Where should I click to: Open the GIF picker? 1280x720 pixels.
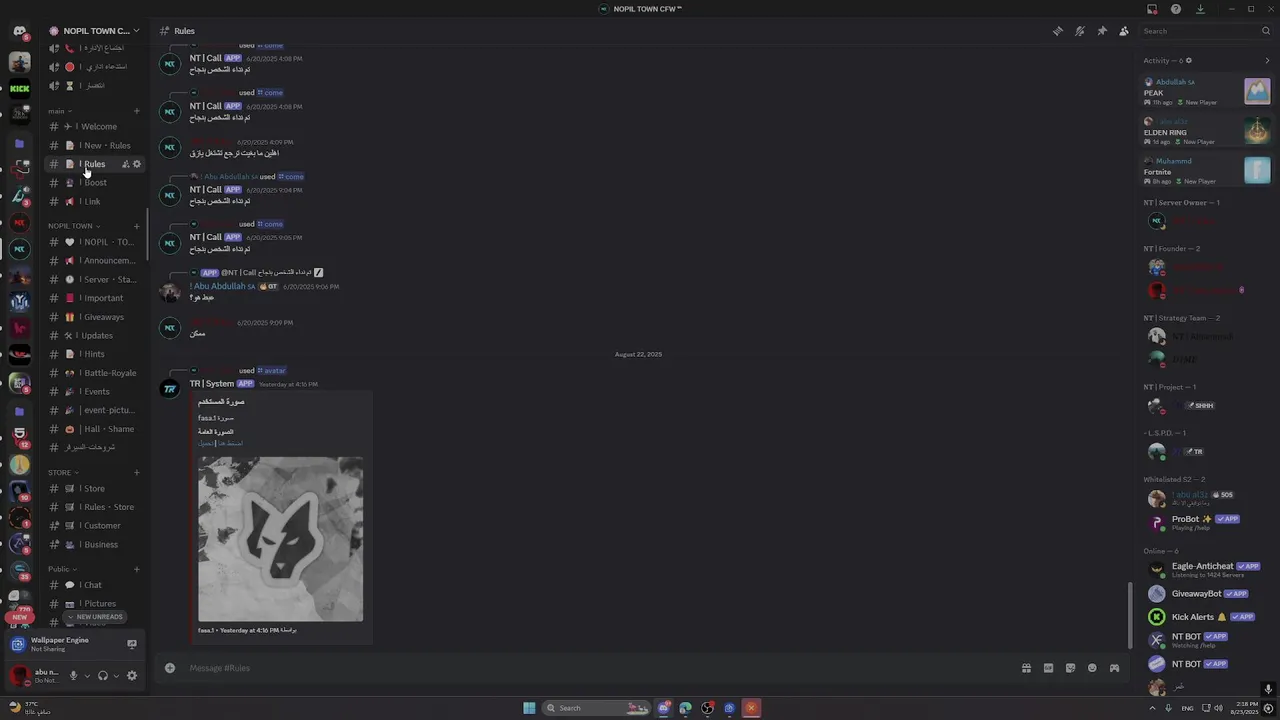pyautogui.click(x=1048, y=668)
